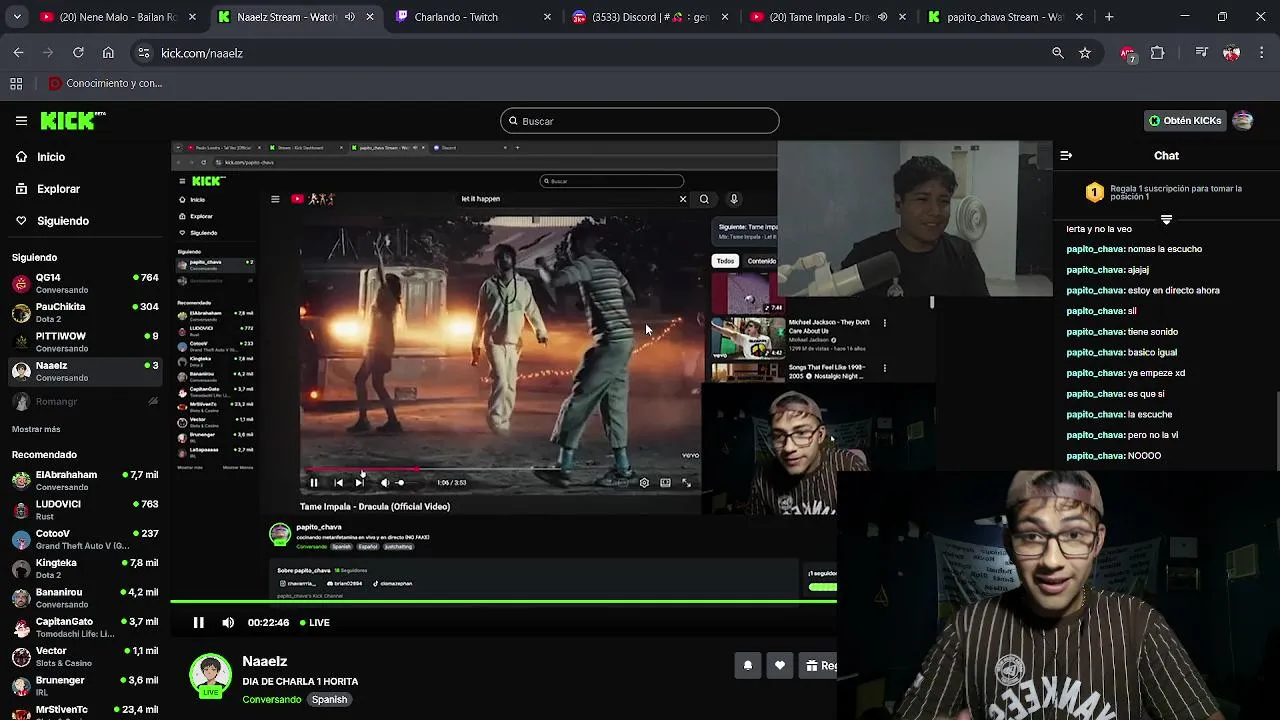Viewport: 1280px width, 720px height.
Task: View site information for kick.com
Action: (x=144, y=53)
